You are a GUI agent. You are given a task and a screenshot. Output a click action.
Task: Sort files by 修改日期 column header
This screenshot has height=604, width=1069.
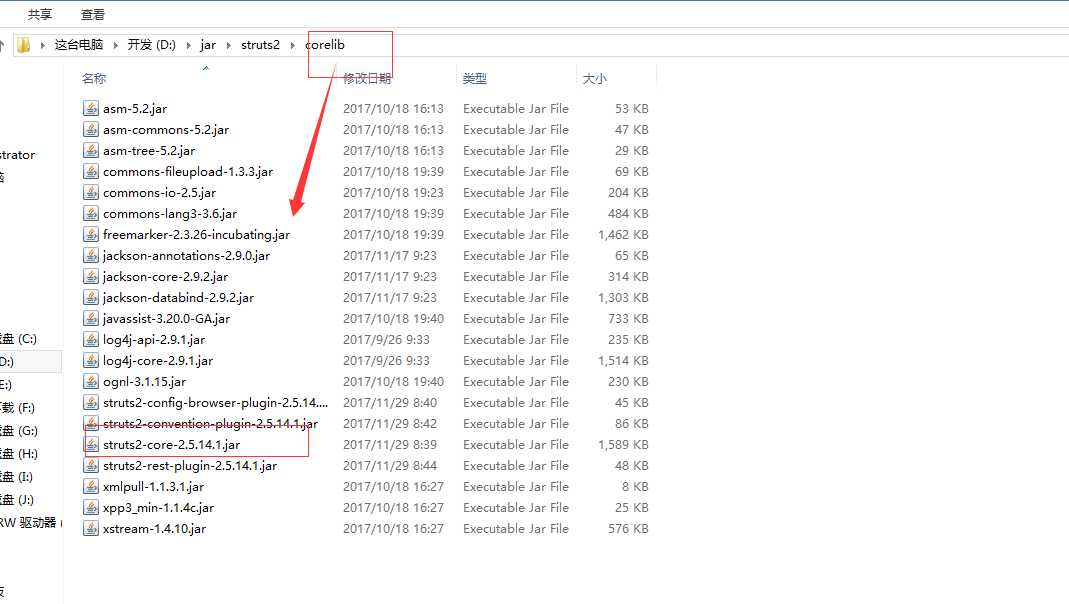pos(367,78)
